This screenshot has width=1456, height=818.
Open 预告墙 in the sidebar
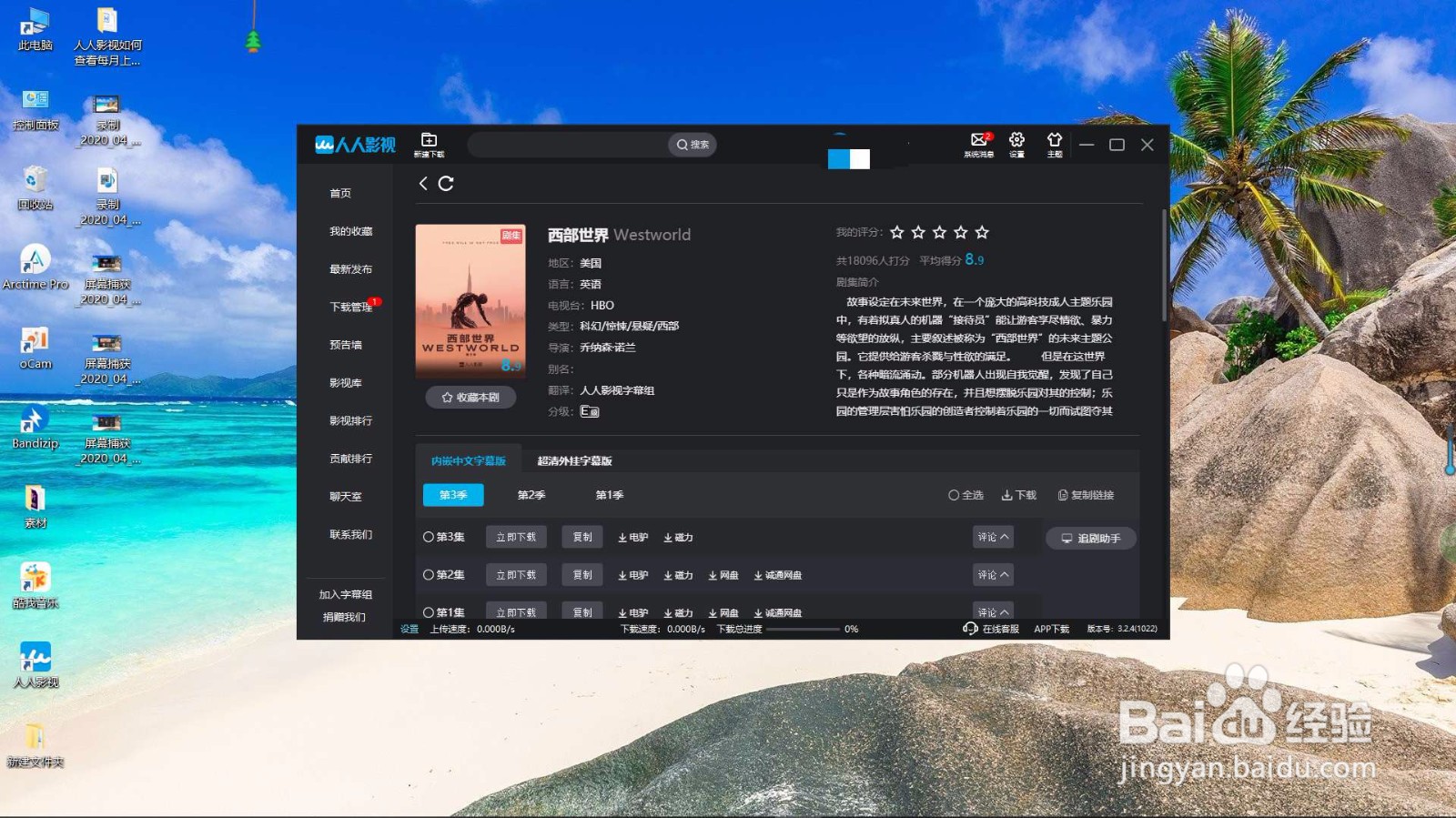(346, 345)
